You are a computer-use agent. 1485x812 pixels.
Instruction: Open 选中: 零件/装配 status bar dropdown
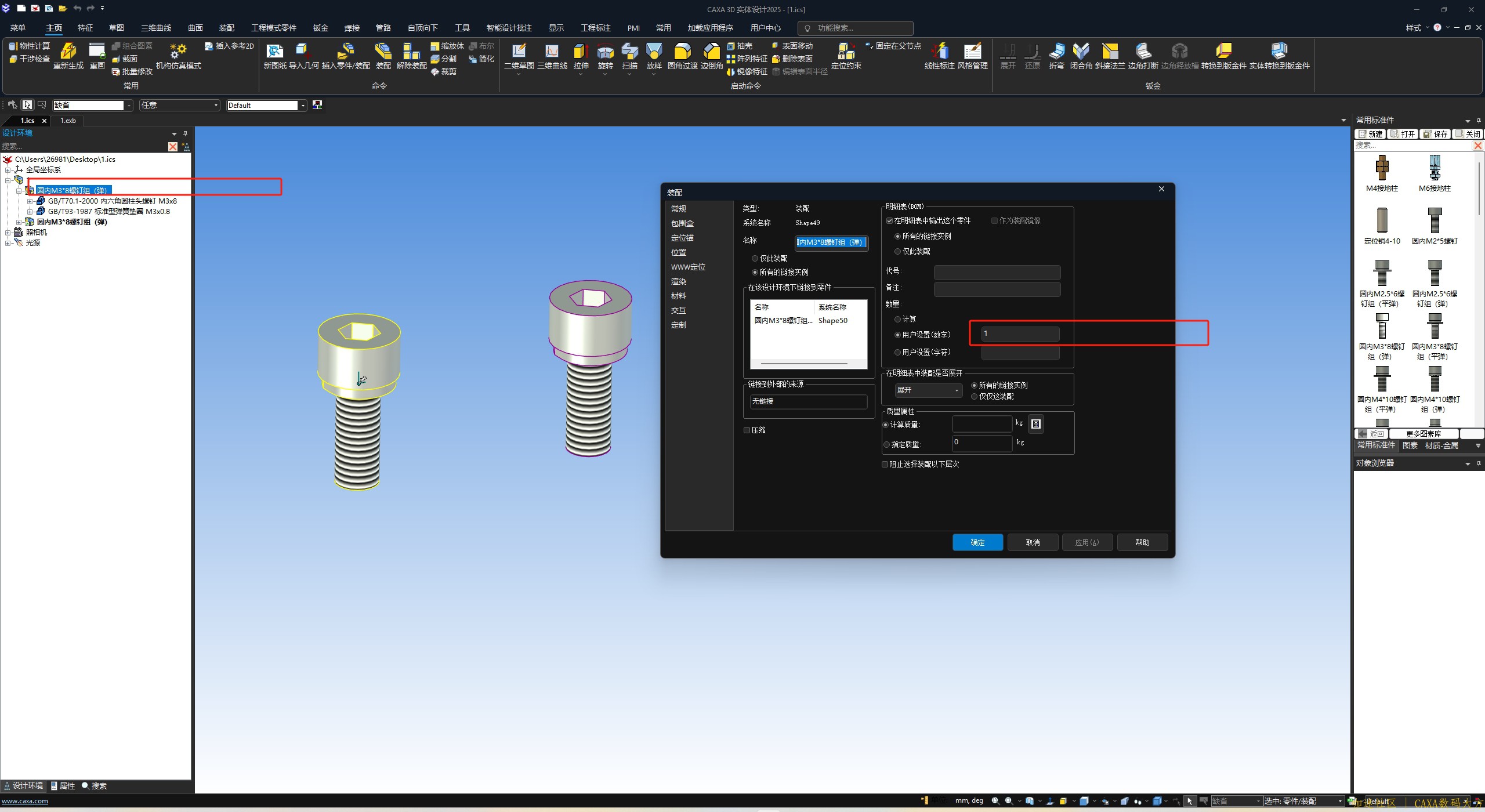[1339, 801]
